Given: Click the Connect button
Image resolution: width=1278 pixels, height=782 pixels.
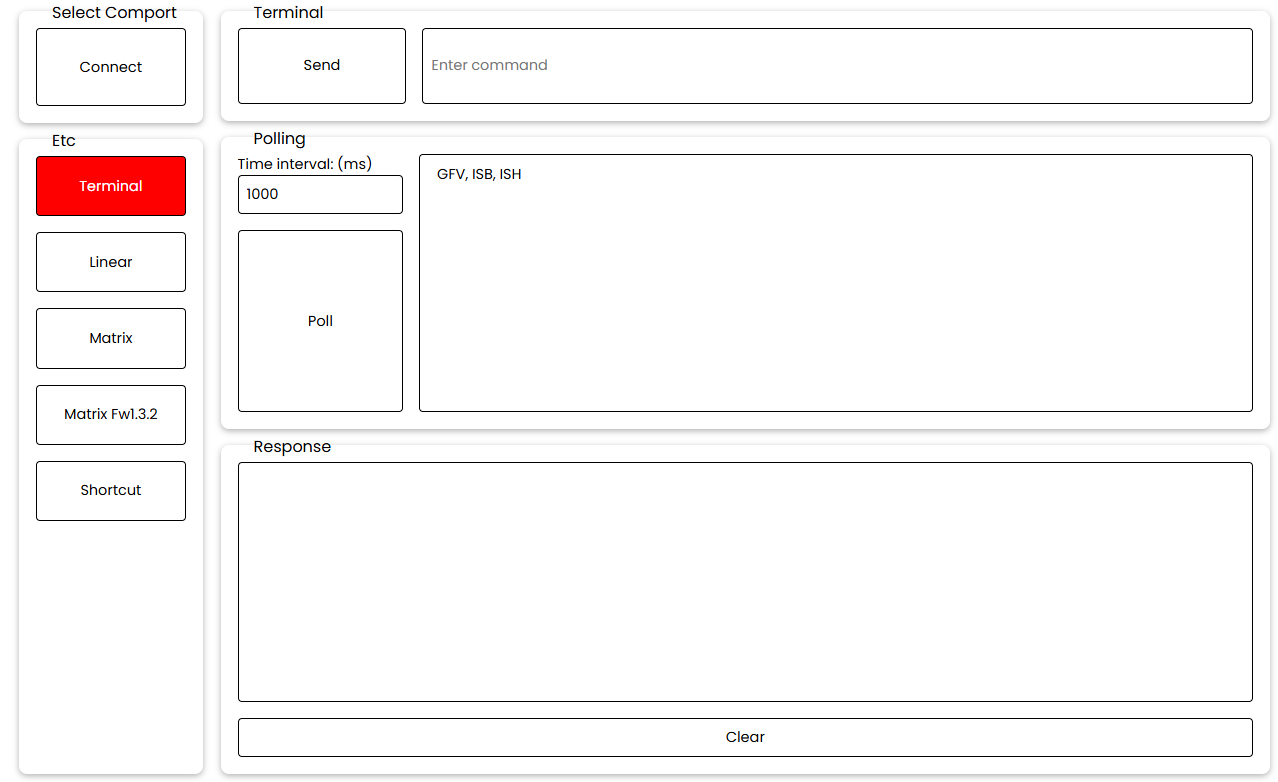Looking at the screenshot, I should click(111, 67).
